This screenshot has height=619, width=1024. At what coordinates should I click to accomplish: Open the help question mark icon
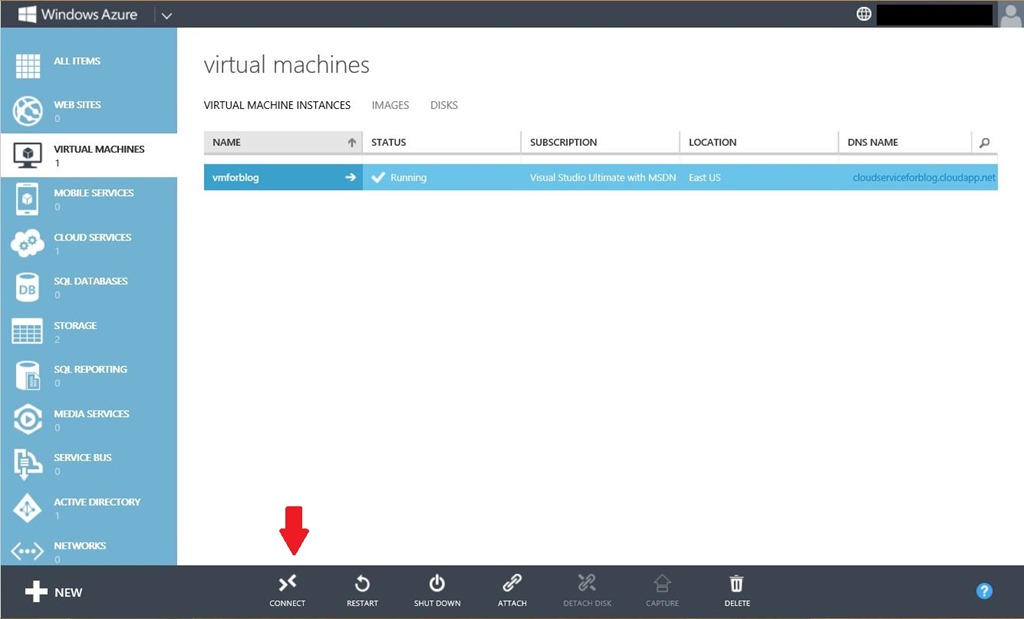(x=984, y=591)
